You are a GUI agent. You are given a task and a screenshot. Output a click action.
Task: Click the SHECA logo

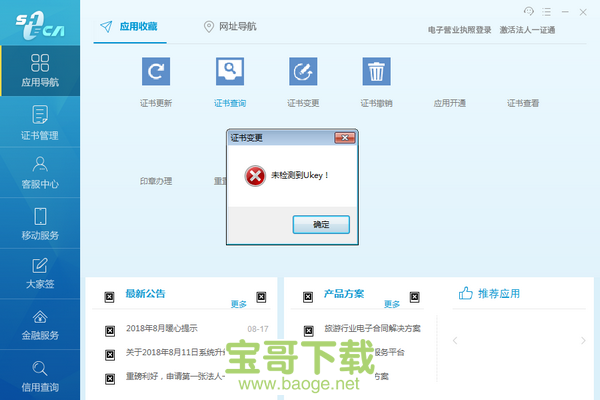point(40,25)
